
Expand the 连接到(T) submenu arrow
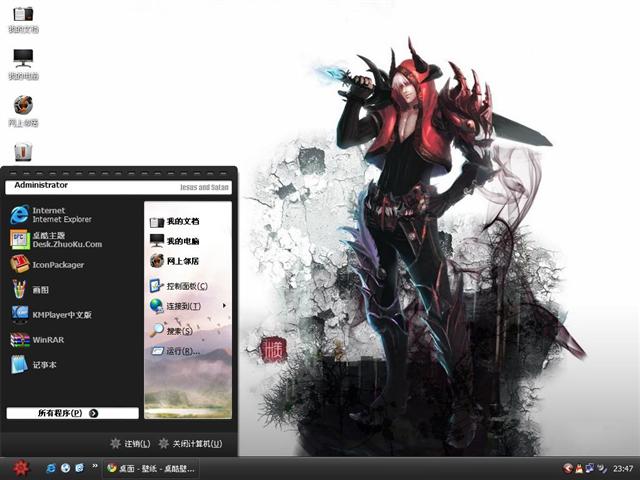coord(224,305)
